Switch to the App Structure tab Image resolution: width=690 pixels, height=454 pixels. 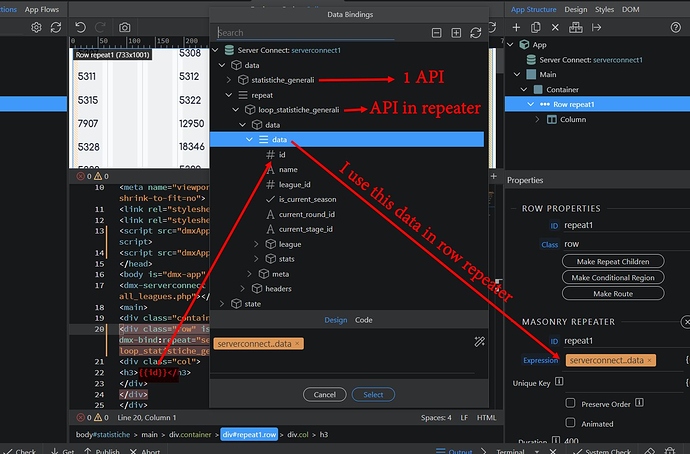click(533, 9)
